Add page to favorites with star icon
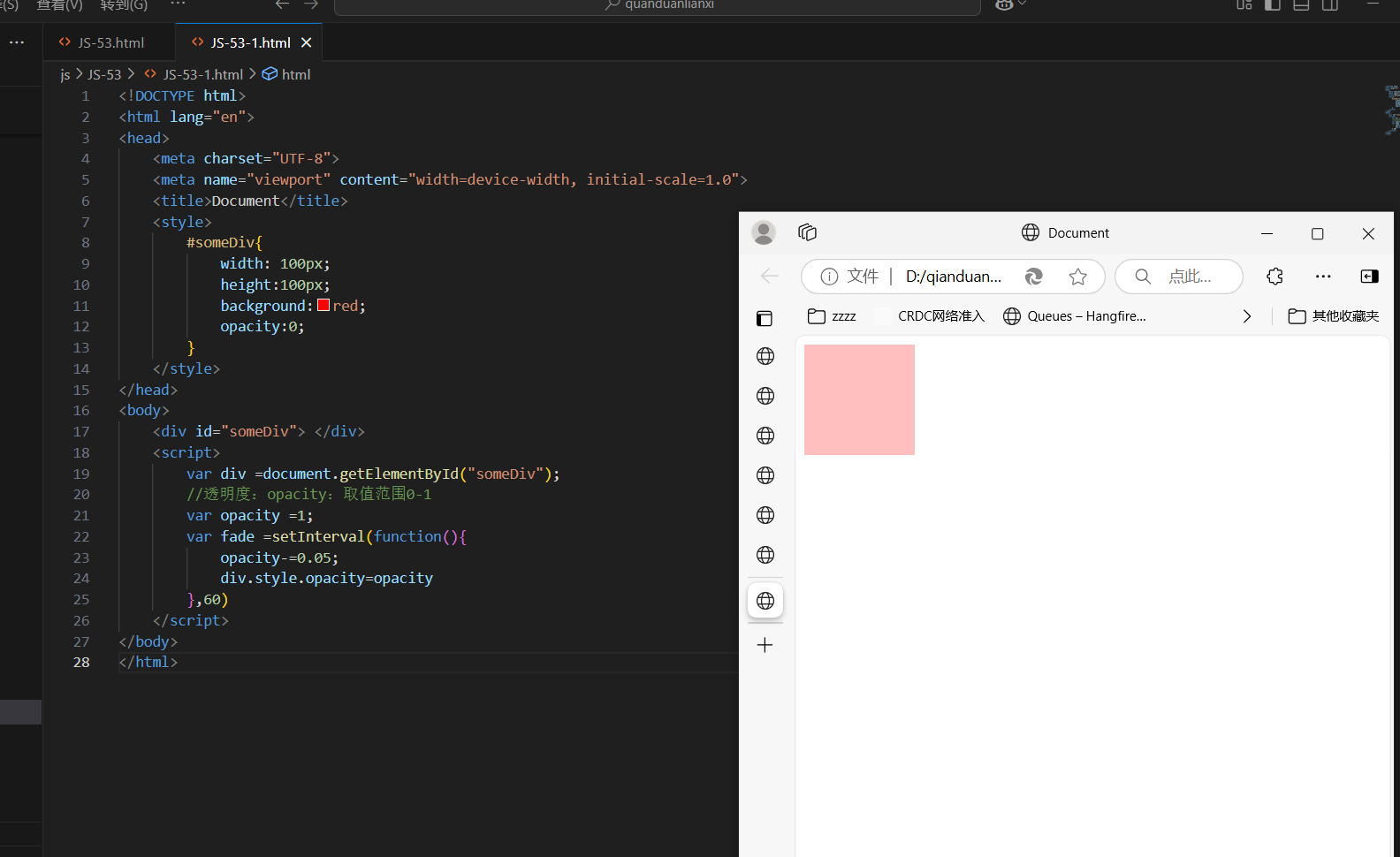1400x857 pixels. coord(1077,277)
